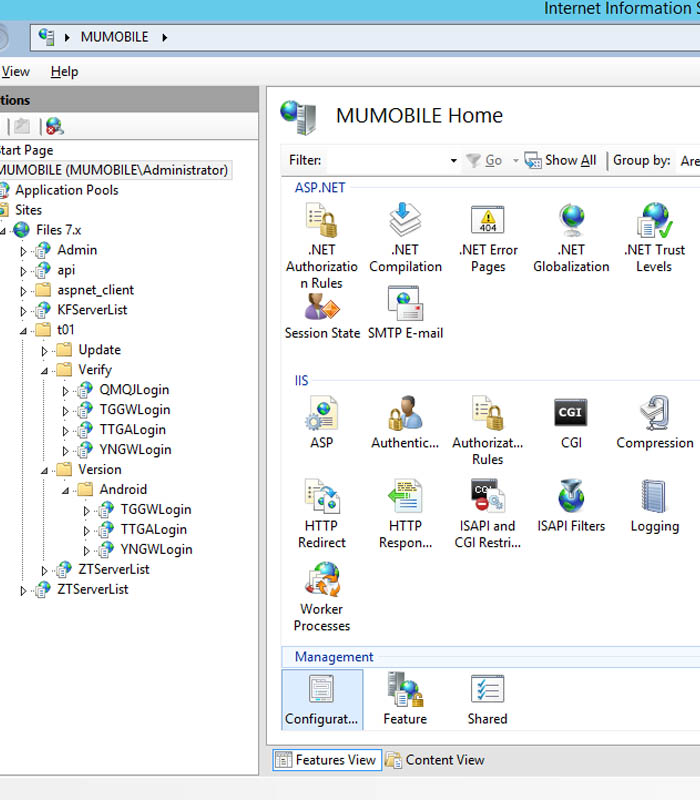Screen dimensions: 700x800
Task: Select TGGWLogin under Verify
Action: (x=135, y=409)
